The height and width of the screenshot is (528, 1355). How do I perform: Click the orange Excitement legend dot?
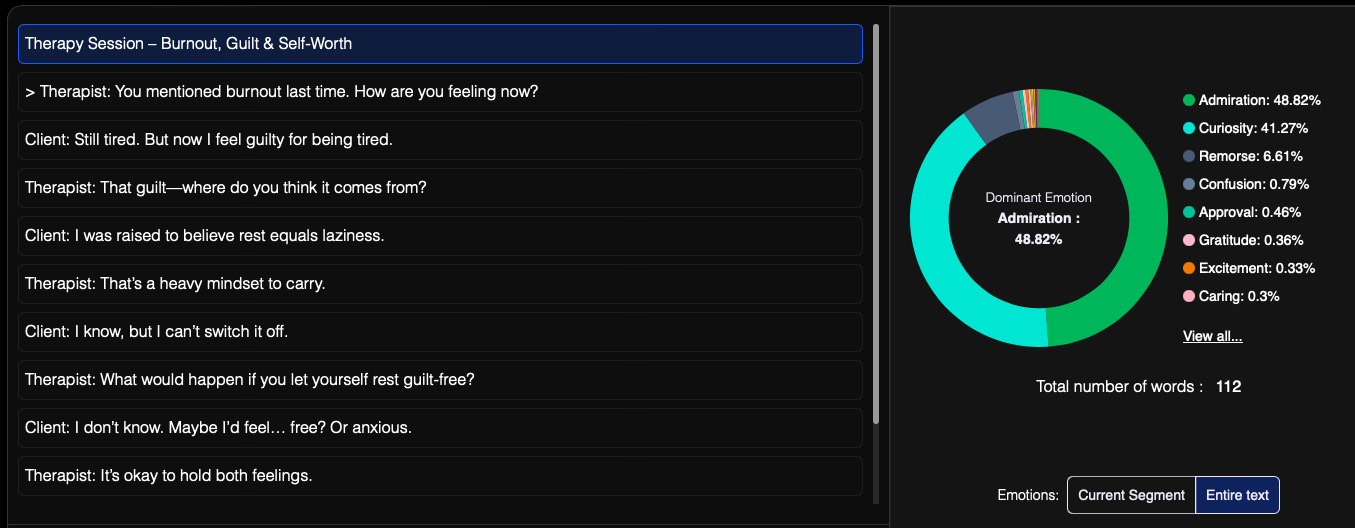coord(1189,268)
